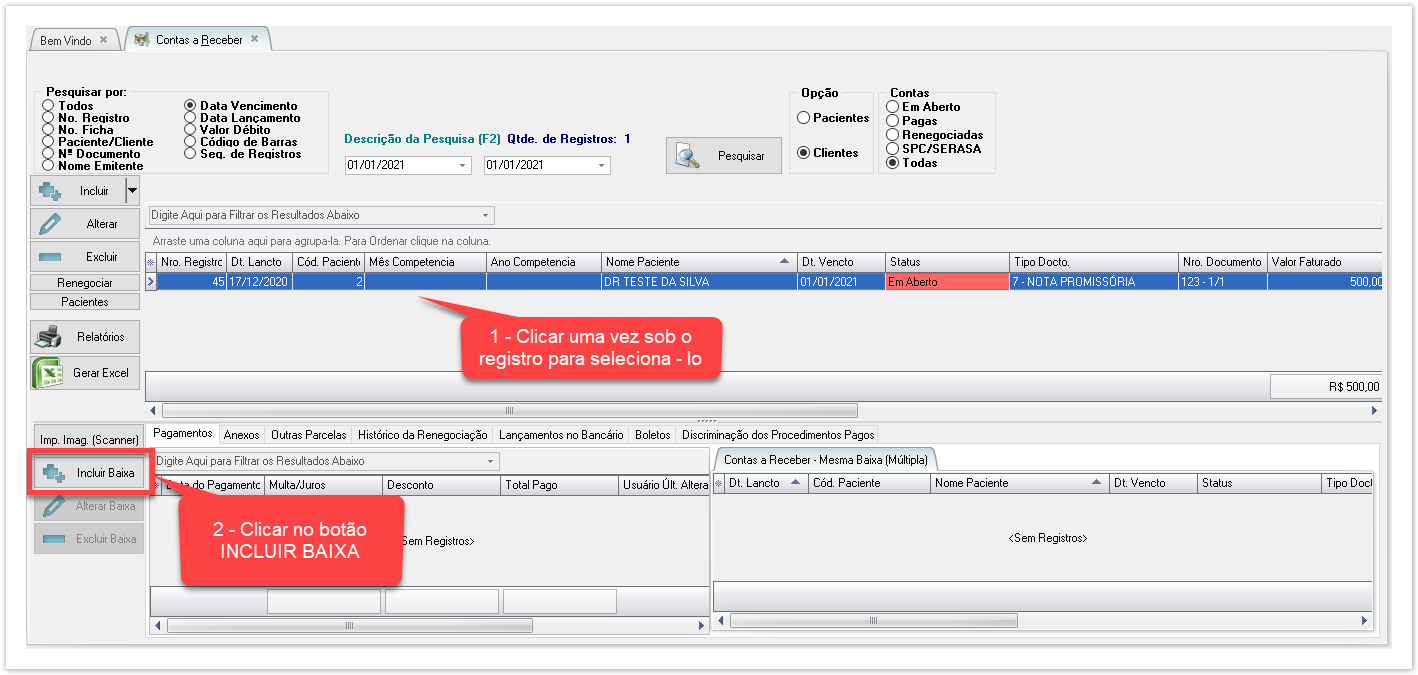
Task: Click the plus icon on Incluir button
Action: 50,190
